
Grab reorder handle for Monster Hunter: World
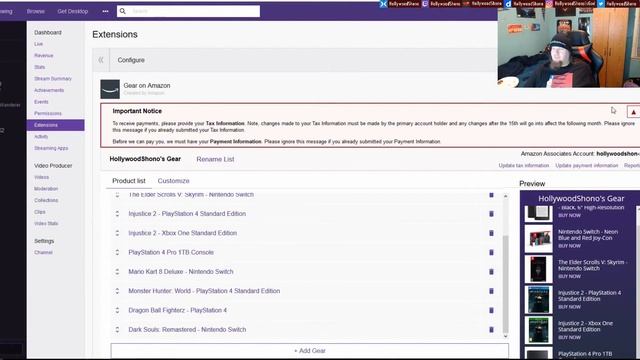pyautogui.click(x=117, y=291)
